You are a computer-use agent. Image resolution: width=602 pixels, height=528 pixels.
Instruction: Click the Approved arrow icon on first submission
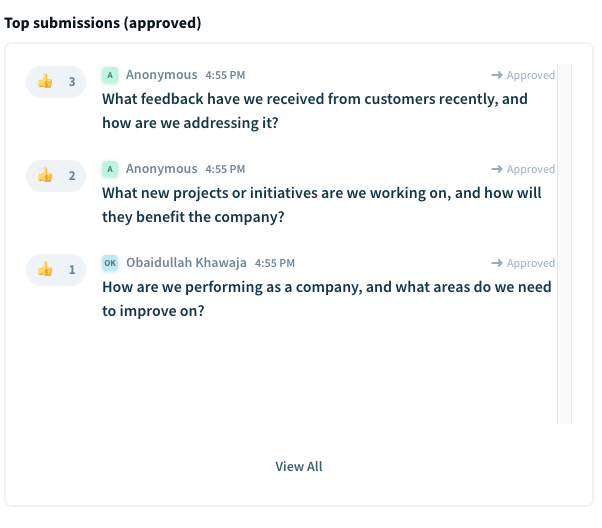(497, 75)
